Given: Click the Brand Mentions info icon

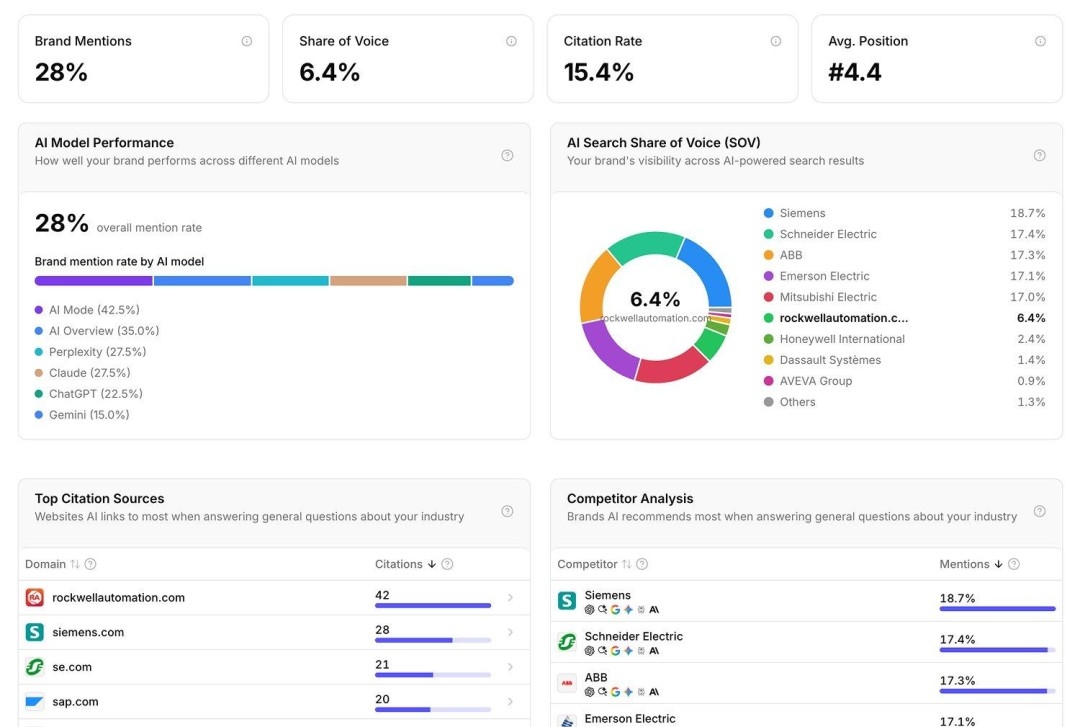Looking at the screenshot, I should click(x=247, y=41).
